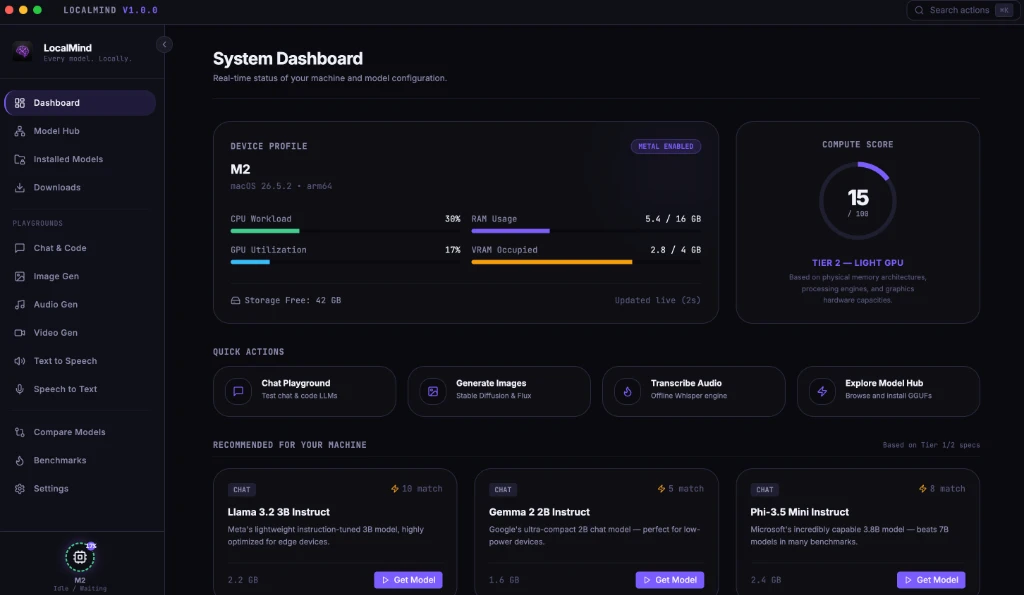Open the Generate Images quick action
The height and width of the screenshot is (595, 1024).
coord(499,391)
